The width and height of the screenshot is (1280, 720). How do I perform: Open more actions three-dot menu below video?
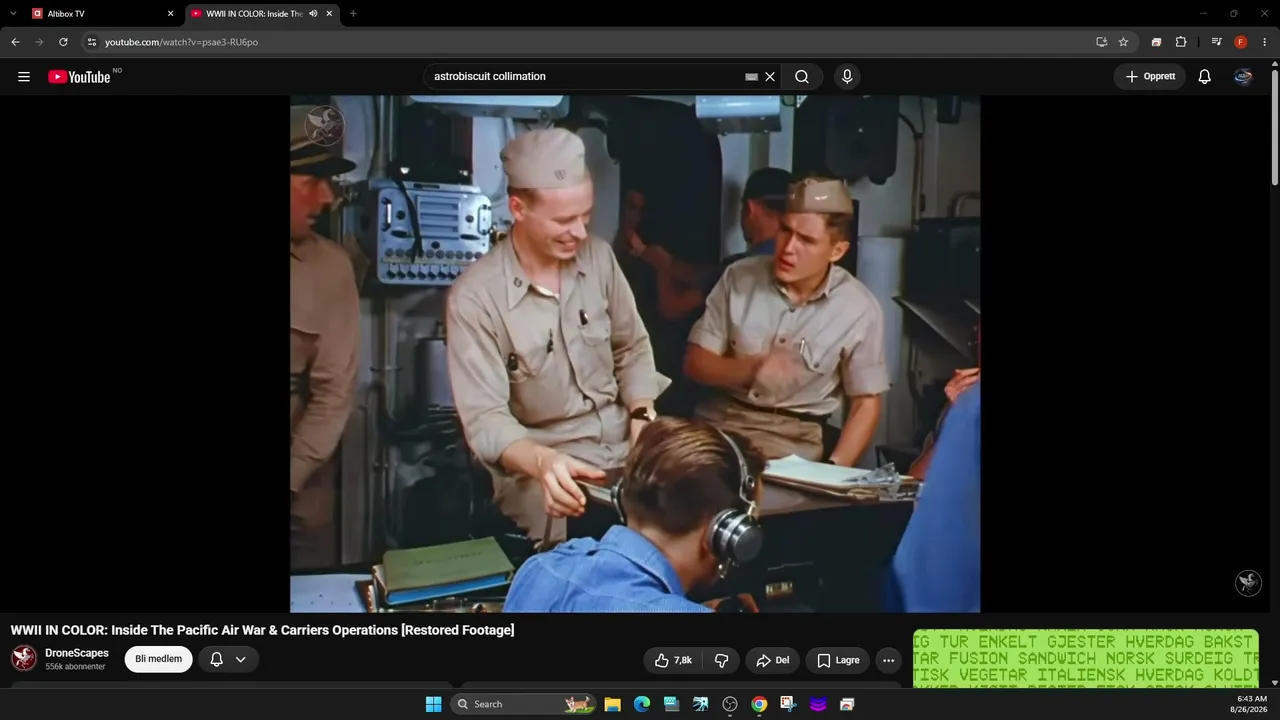(x=888, y=660)
